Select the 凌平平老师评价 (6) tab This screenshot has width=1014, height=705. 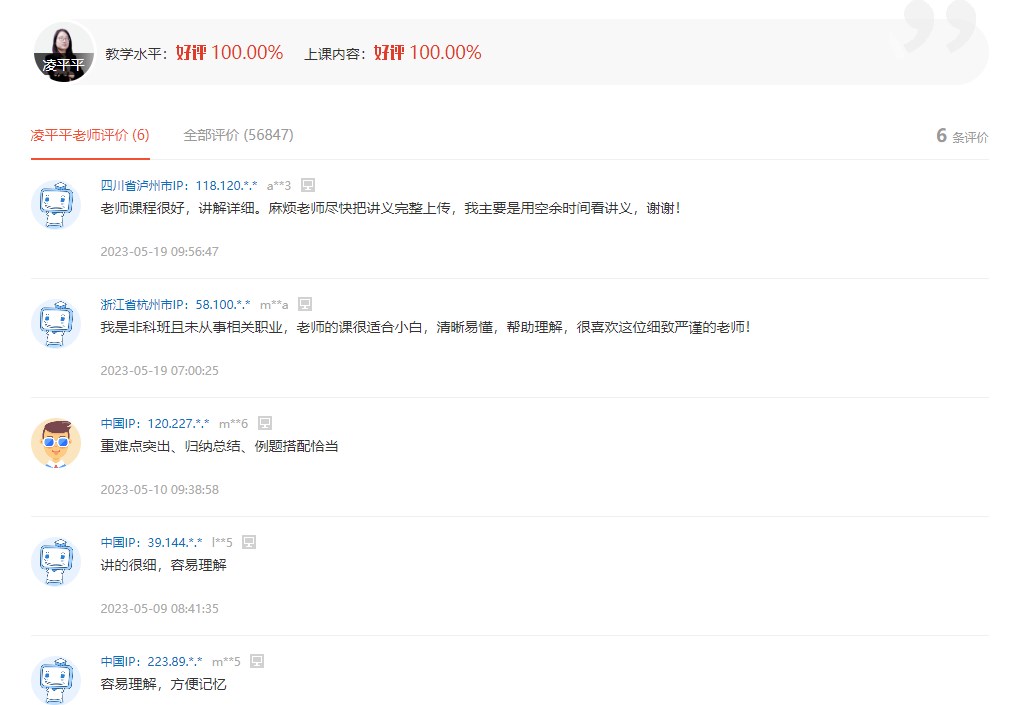click(90, 135)
